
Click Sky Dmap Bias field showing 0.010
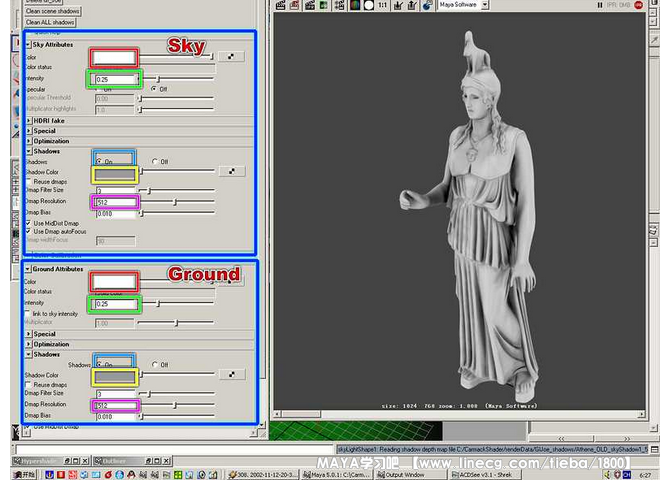tap(115, 213)
